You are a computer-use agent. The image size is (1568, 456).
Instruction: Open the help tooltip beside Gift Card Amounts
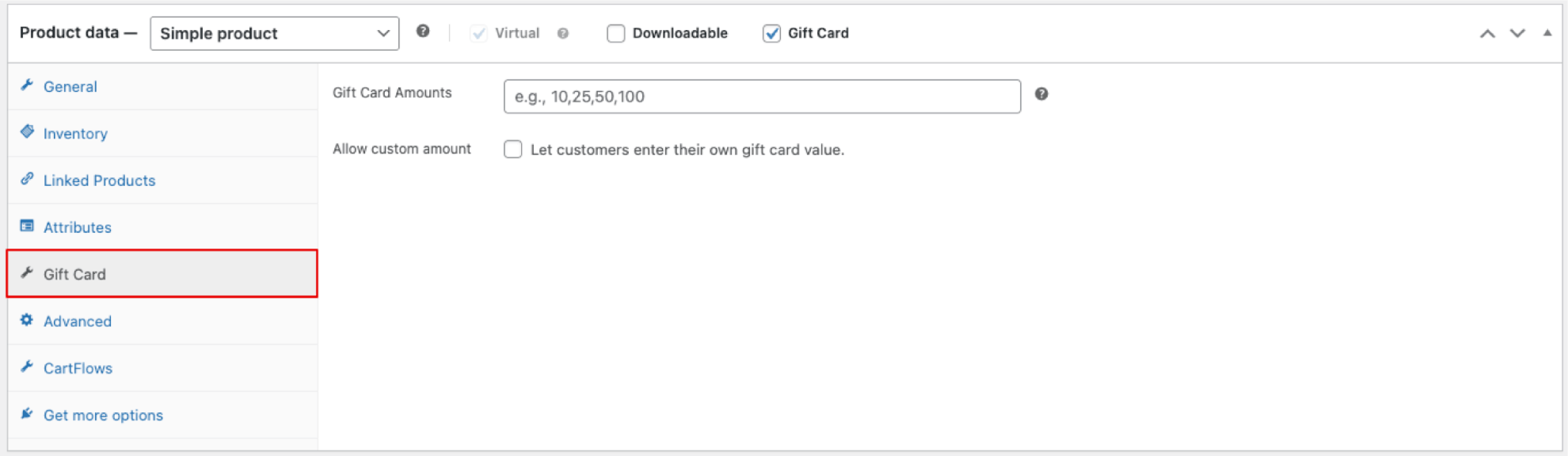tap(1042, 94)
